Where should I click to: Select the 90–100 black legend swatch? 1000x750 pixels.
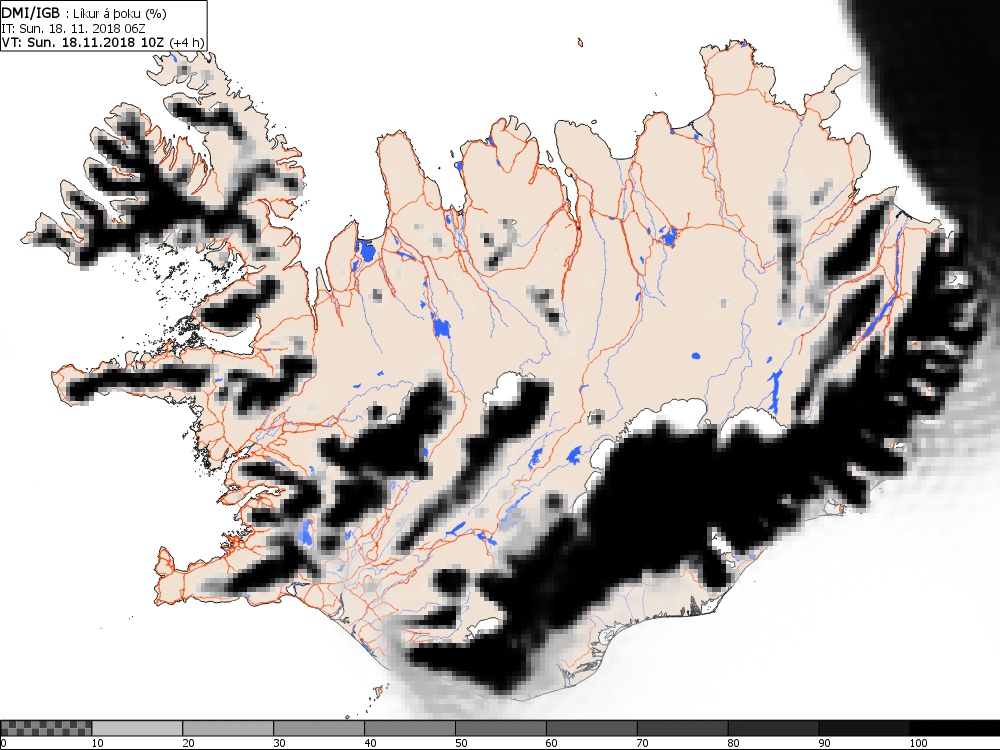[x=864, y=728]
